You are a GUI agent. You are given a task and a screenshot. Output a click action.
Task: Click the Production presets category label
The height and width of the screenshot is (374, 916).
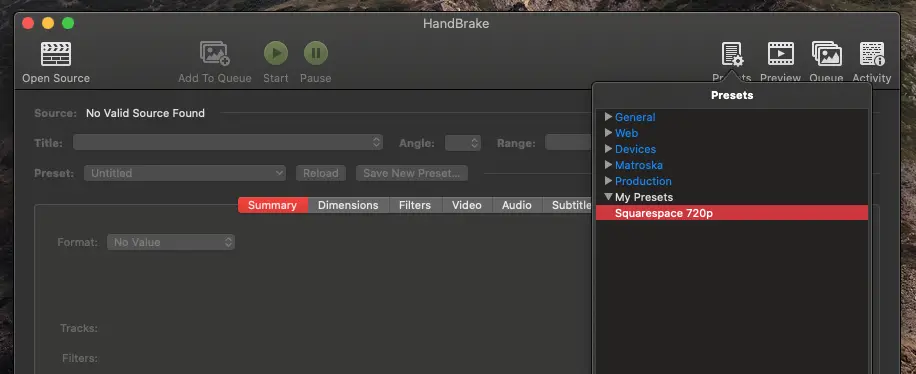[x=643, y=181]
